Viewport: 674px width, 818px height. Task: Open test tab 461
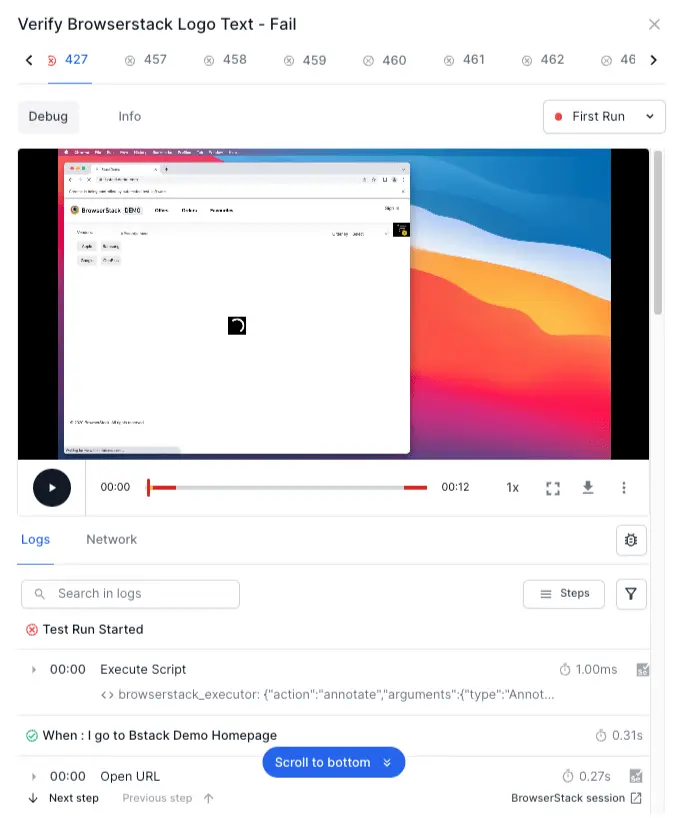(464, 60)
